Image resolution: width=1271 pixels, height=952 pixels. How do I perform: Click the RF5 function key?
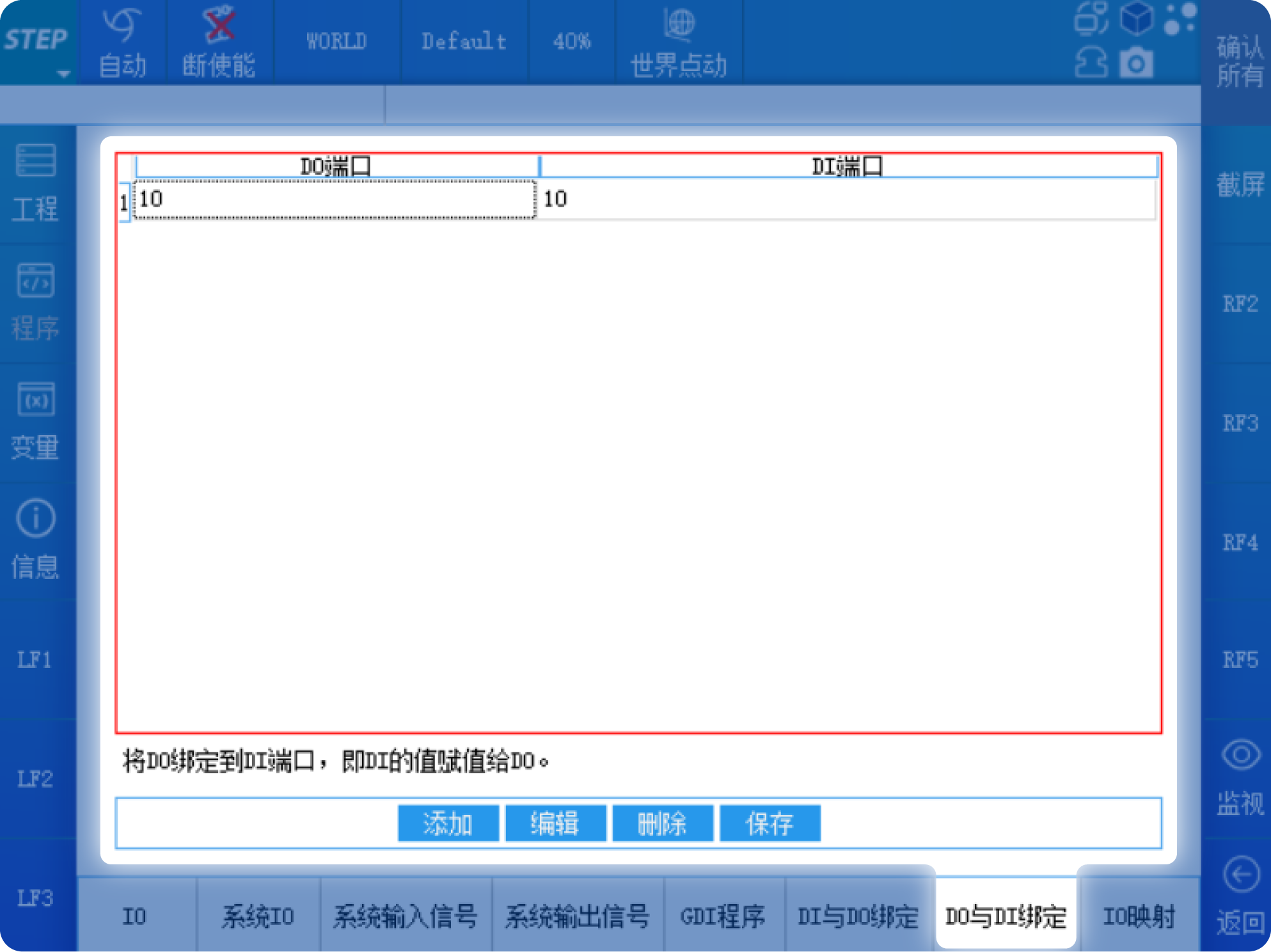pyautogui.click(x=1240, y=660)
